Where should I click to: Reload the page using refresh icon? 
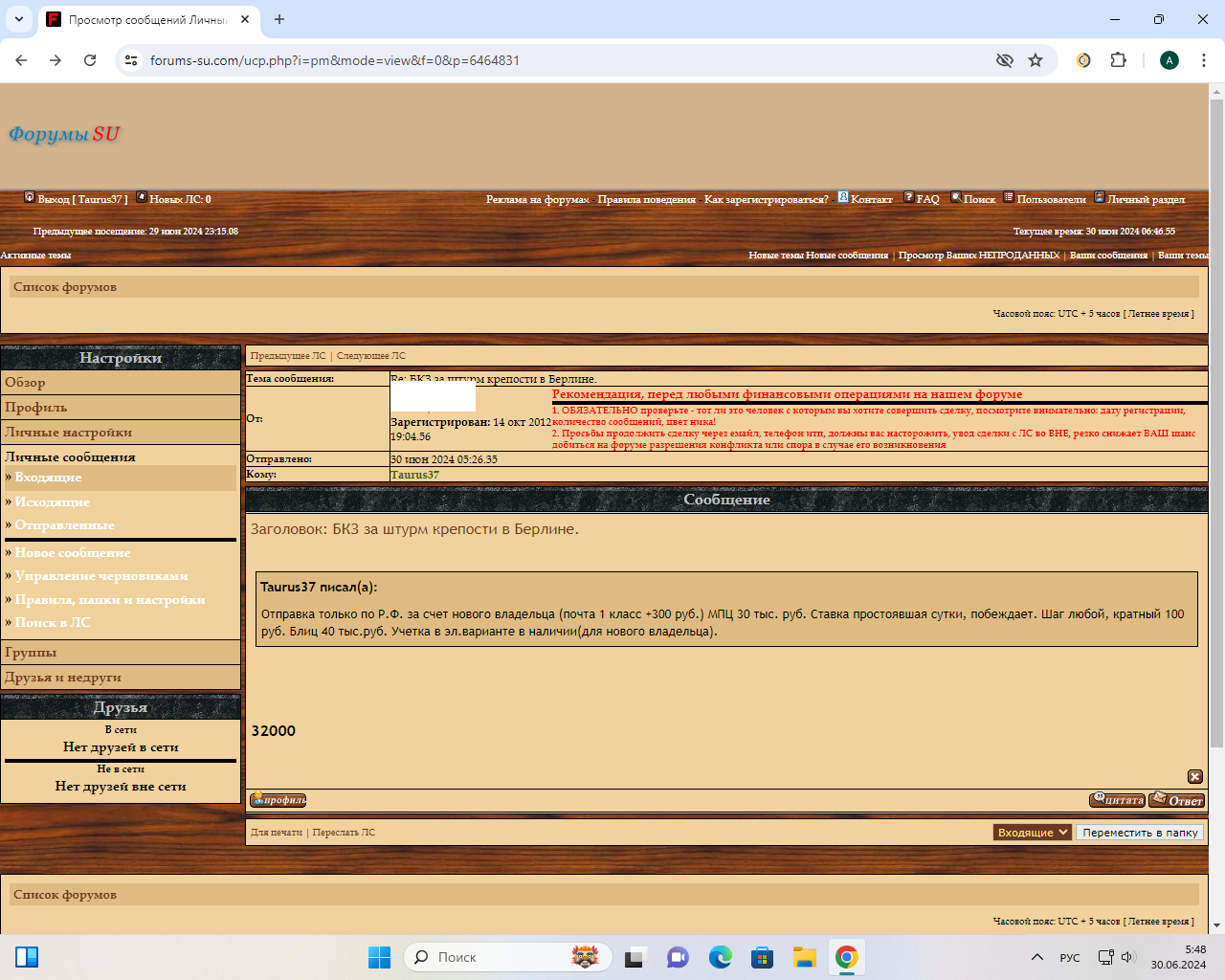pos(90,60)
